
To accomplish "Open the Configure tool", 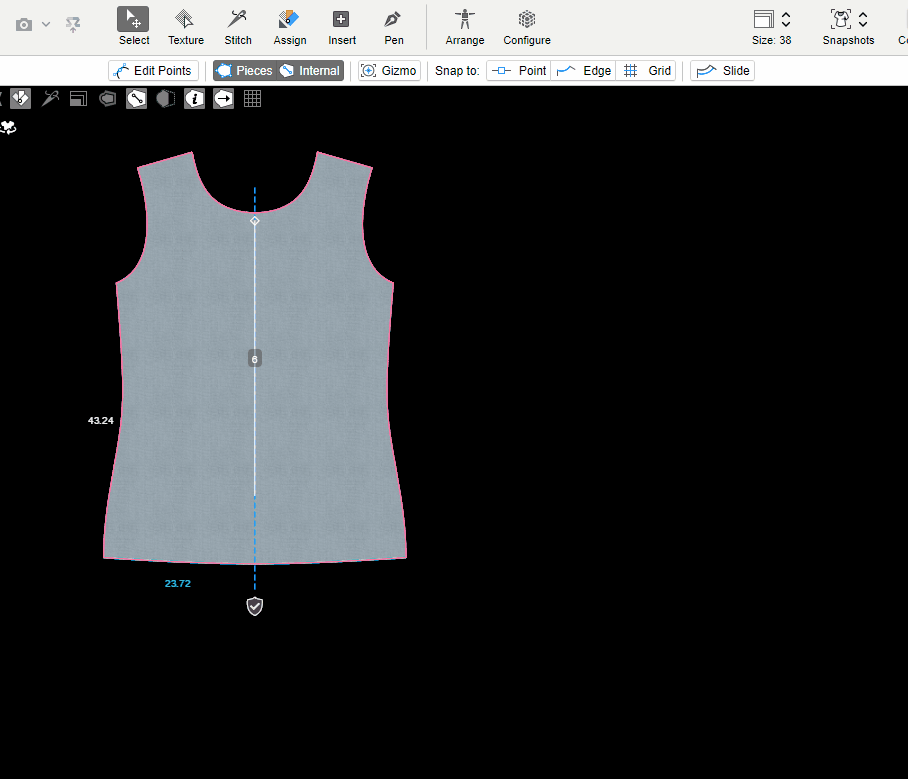I will click(526, 27).
